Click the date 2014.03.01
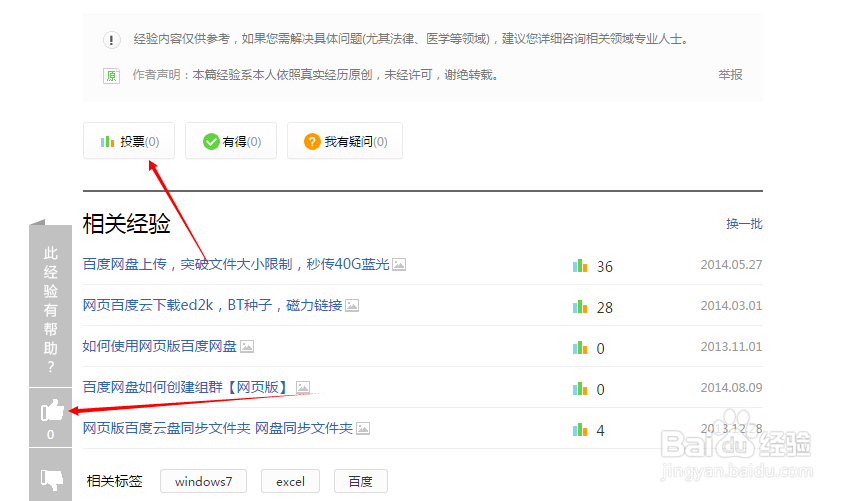The height and width of the screenshot is (501, 862). tap(731, 306)
